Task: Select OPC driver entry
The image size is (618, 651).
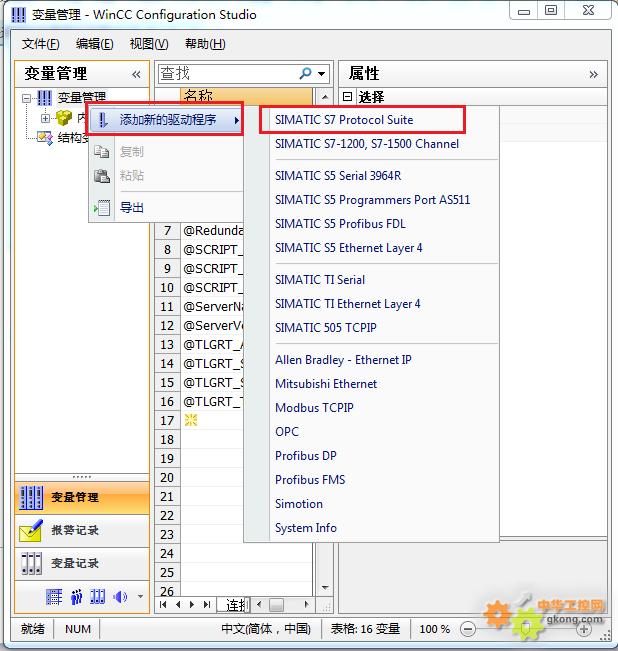Action: coord(286,432)
